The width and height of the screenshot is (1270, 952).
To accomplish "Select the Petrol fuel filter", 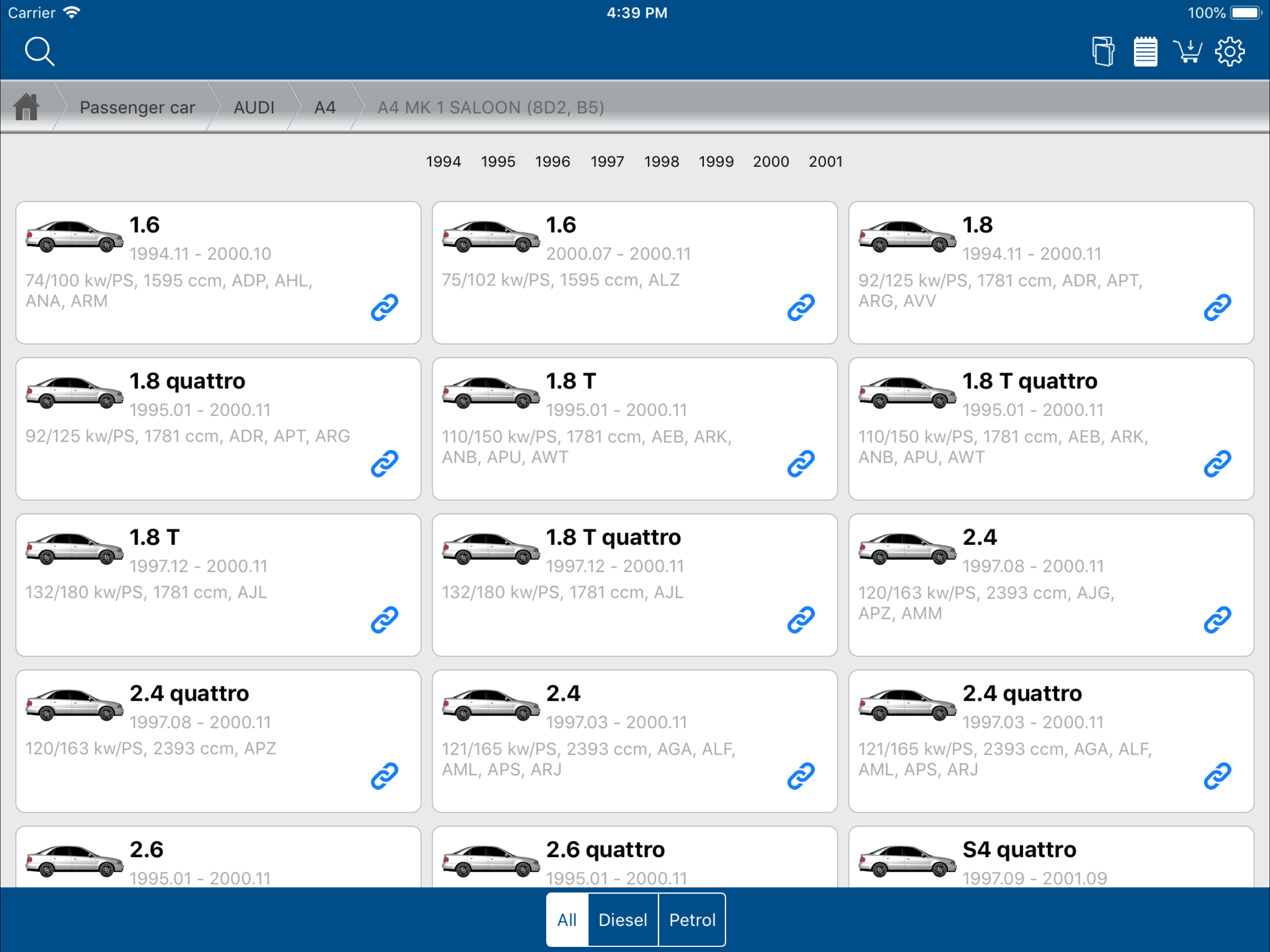I will click(692, 920).
